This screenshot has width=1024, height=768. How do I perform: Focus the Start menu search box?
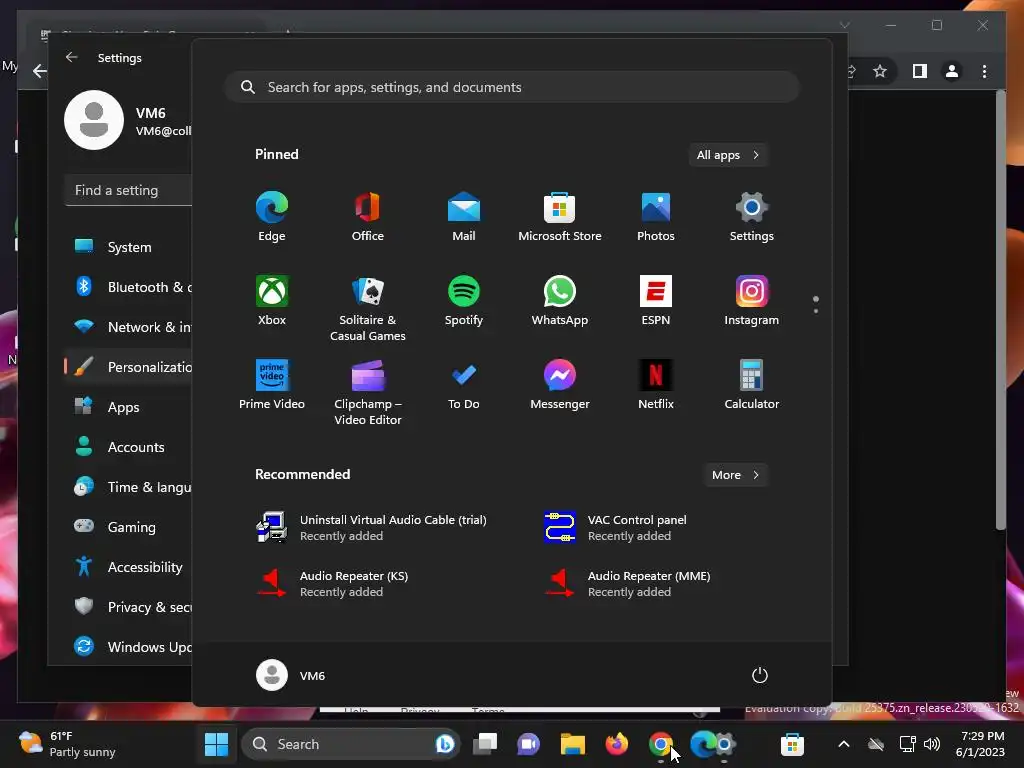click(x=512, y=87)
